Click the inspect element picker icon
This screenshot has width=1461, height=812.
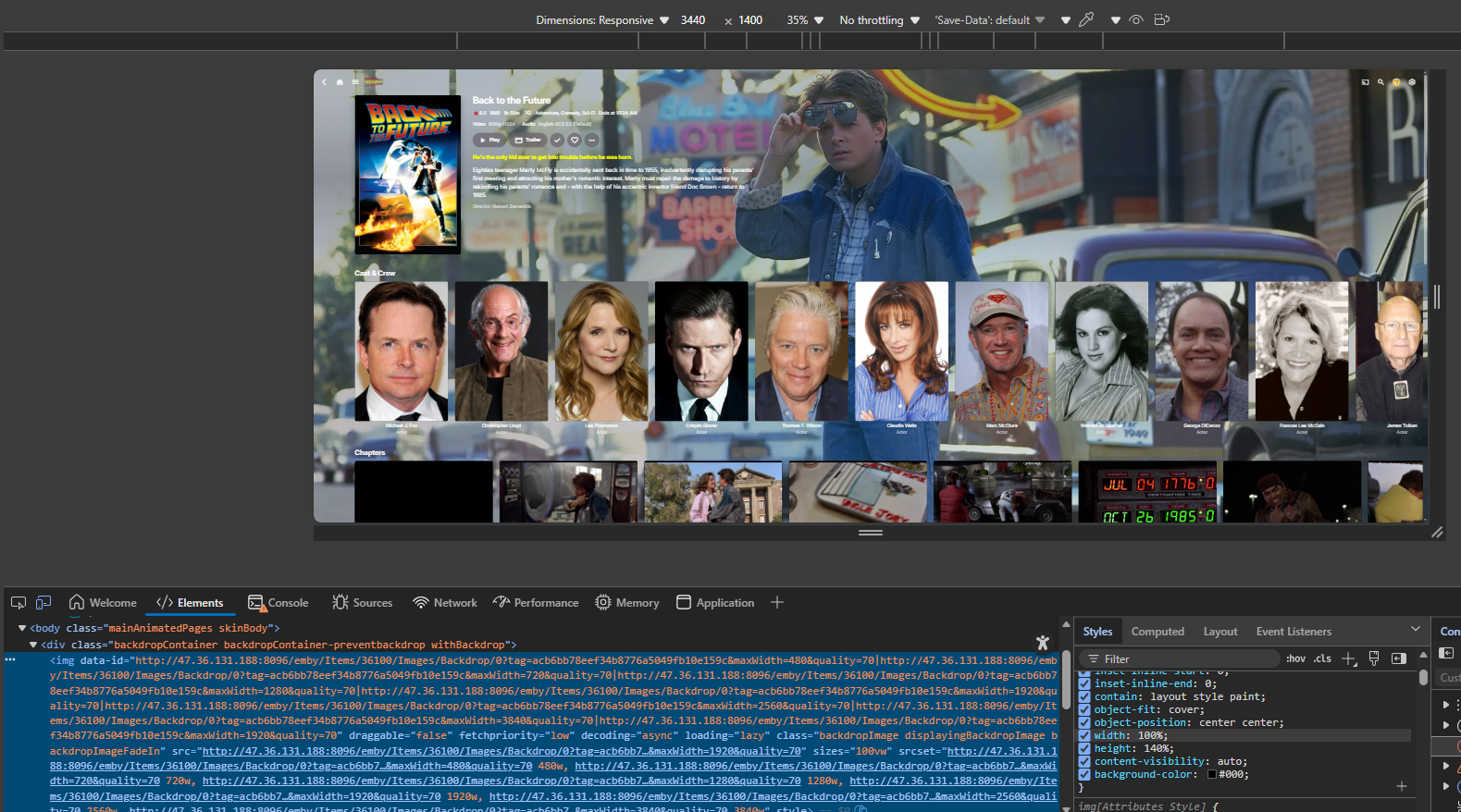click(18, 602)
